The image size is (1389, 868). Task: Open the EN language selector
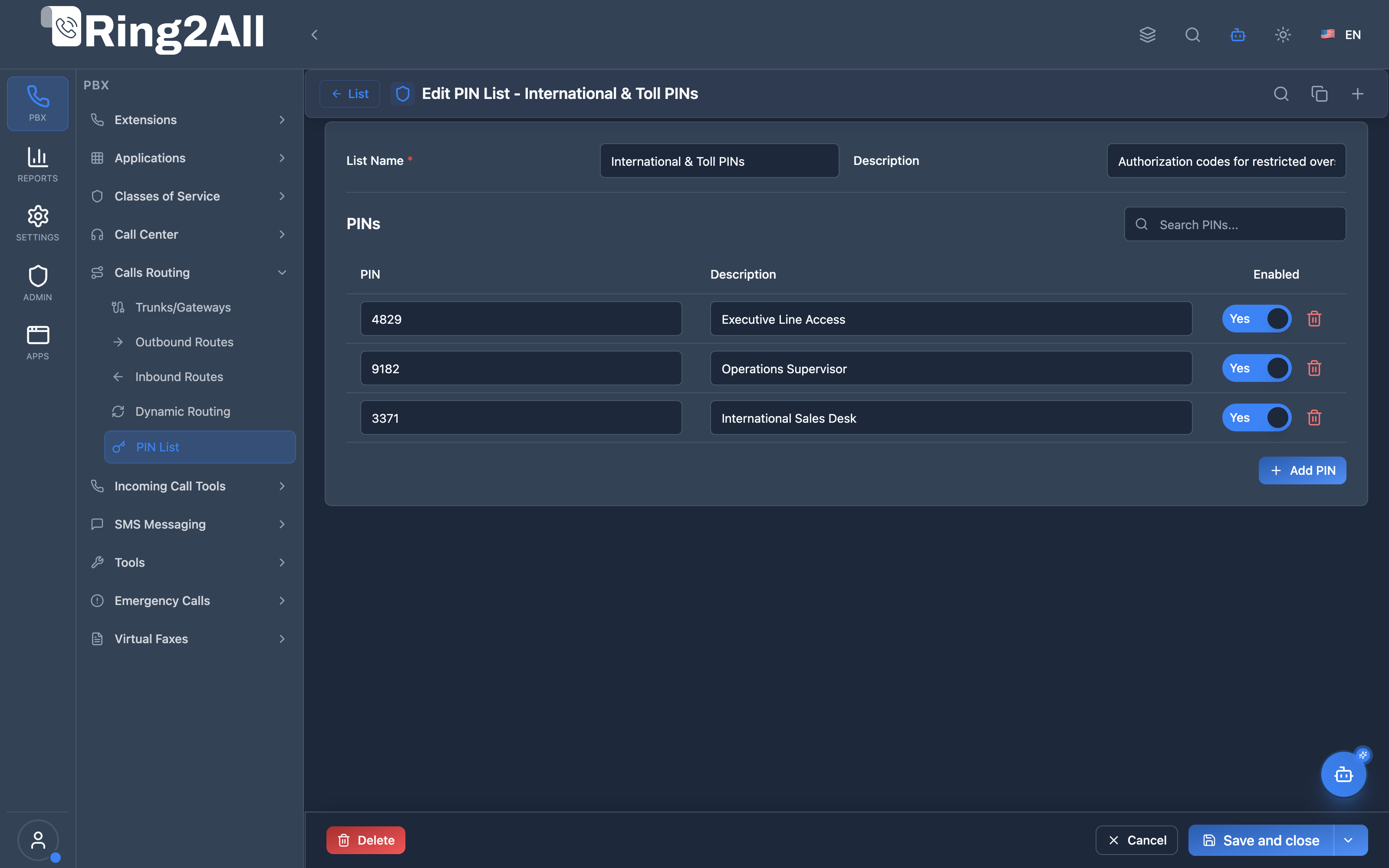1340,34
